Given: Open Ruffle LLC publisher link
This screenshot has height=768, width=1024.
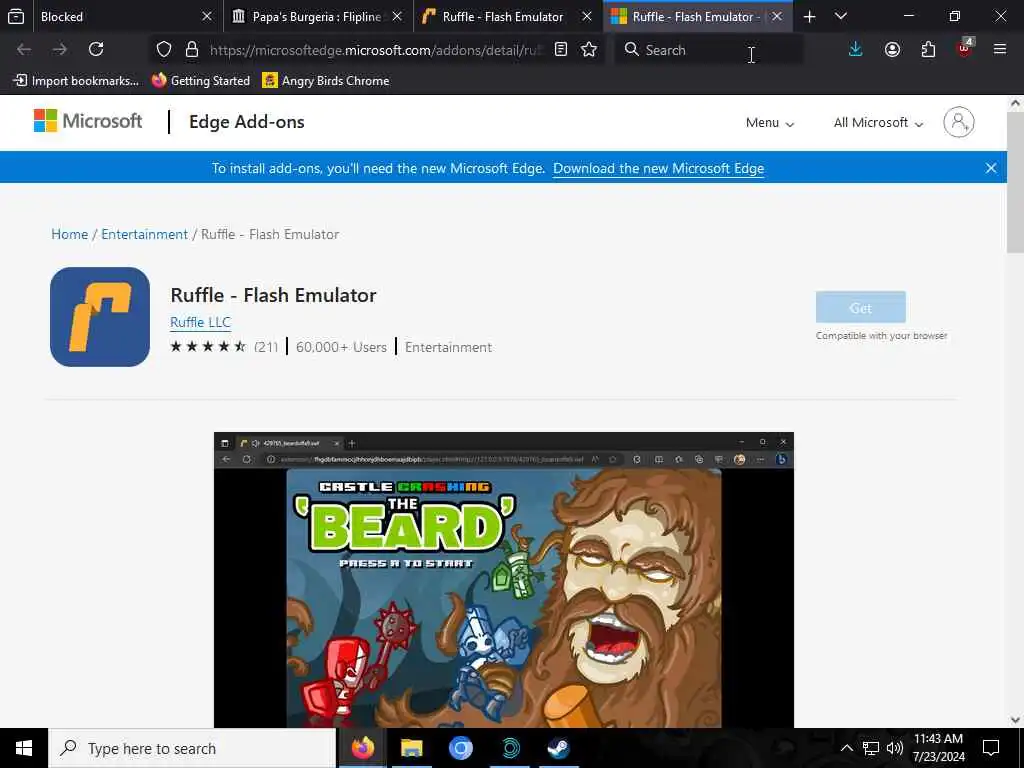Looking at the screenshot, I should click(200, 322).
